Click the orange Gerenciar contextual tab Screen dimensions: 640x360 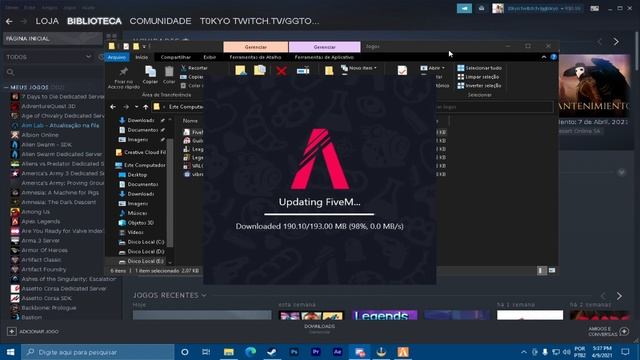(256, 47)
